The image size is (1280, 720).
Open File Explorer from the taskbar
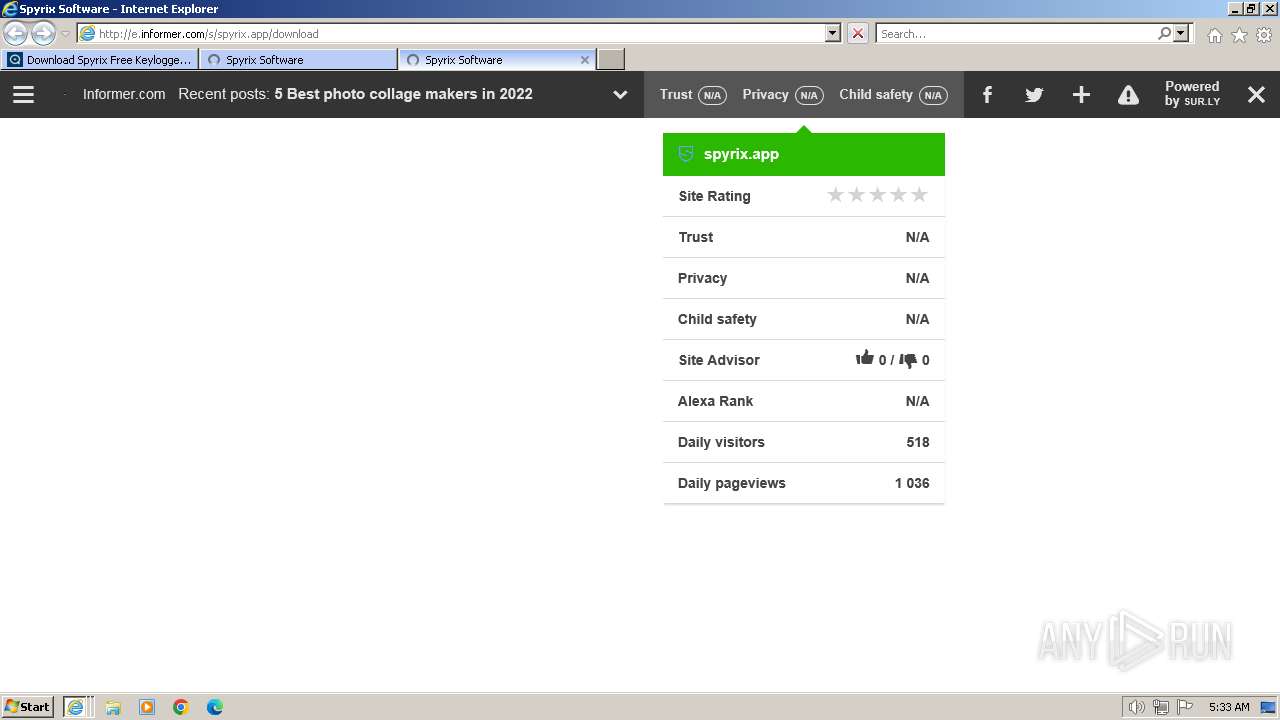click(113, 707)
